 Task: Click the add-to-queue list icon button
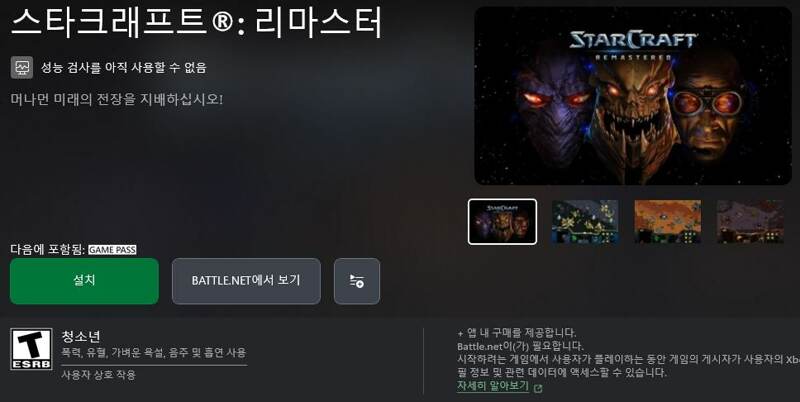point(357,281)
